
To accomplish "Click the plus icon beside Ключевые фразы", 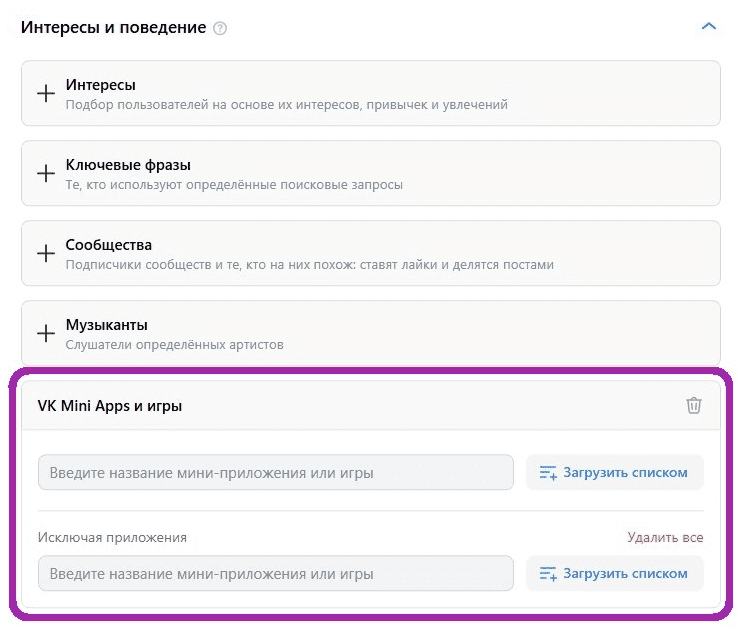I will coord(45,173).
